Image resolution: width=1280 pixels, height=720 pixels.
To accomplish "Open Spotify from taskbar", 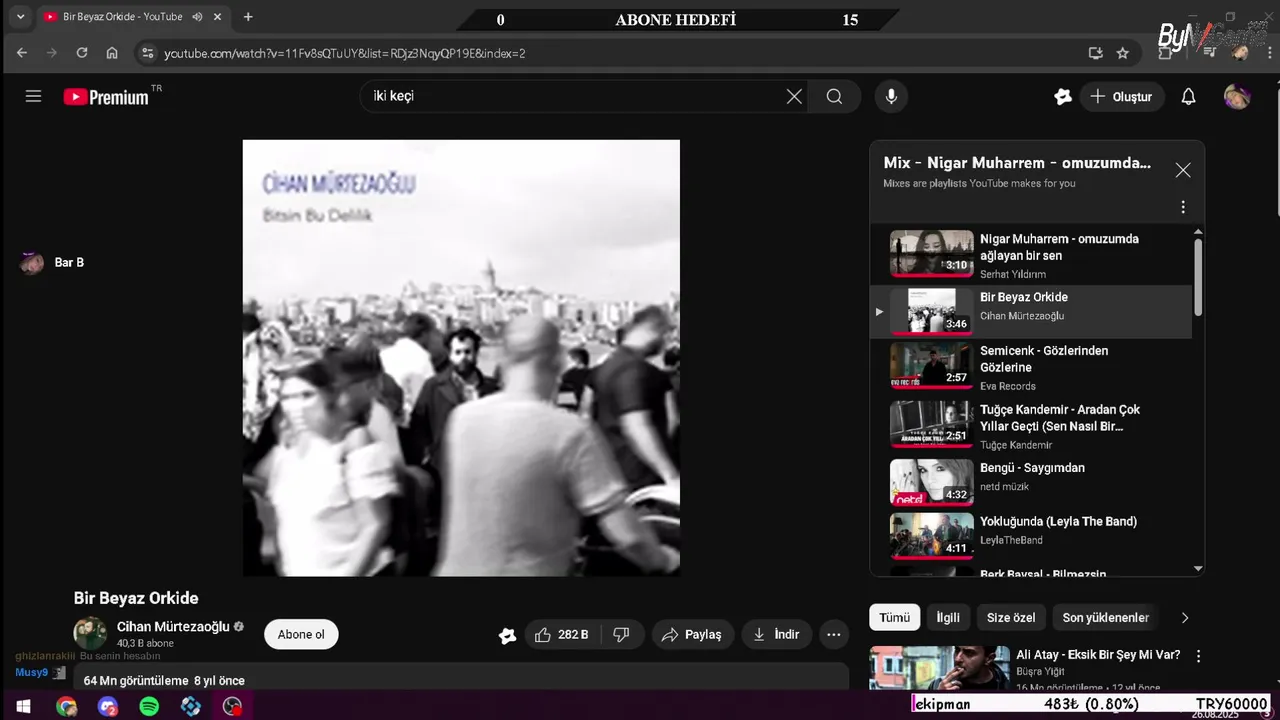I will tap(149, 707).
